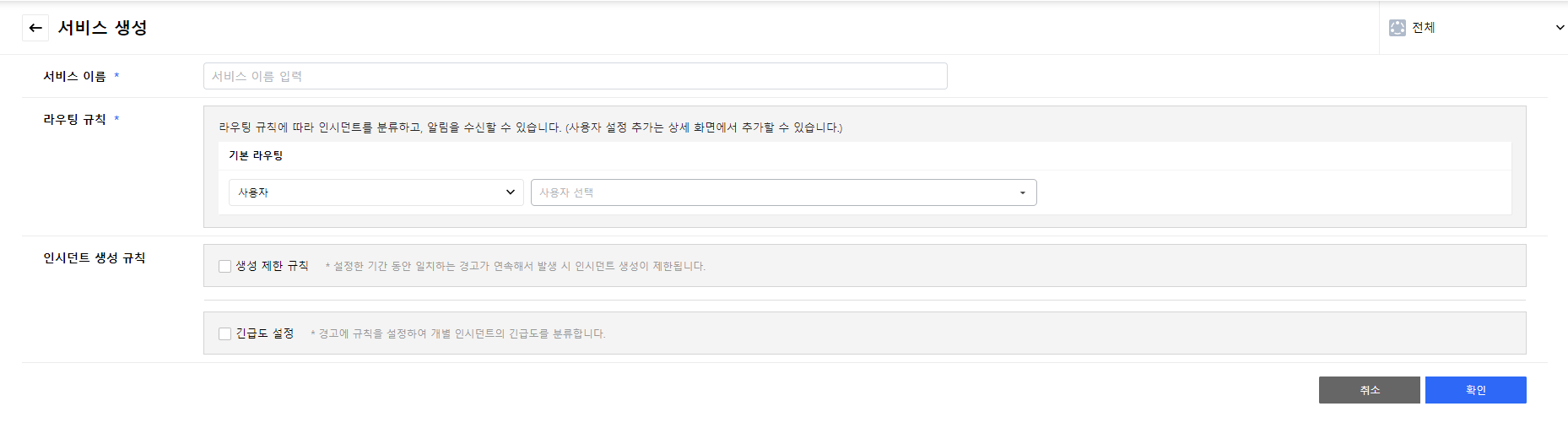Click the chevron arrow of 사용자 dropdown
1568x428 pixels.
coord(511,192)
